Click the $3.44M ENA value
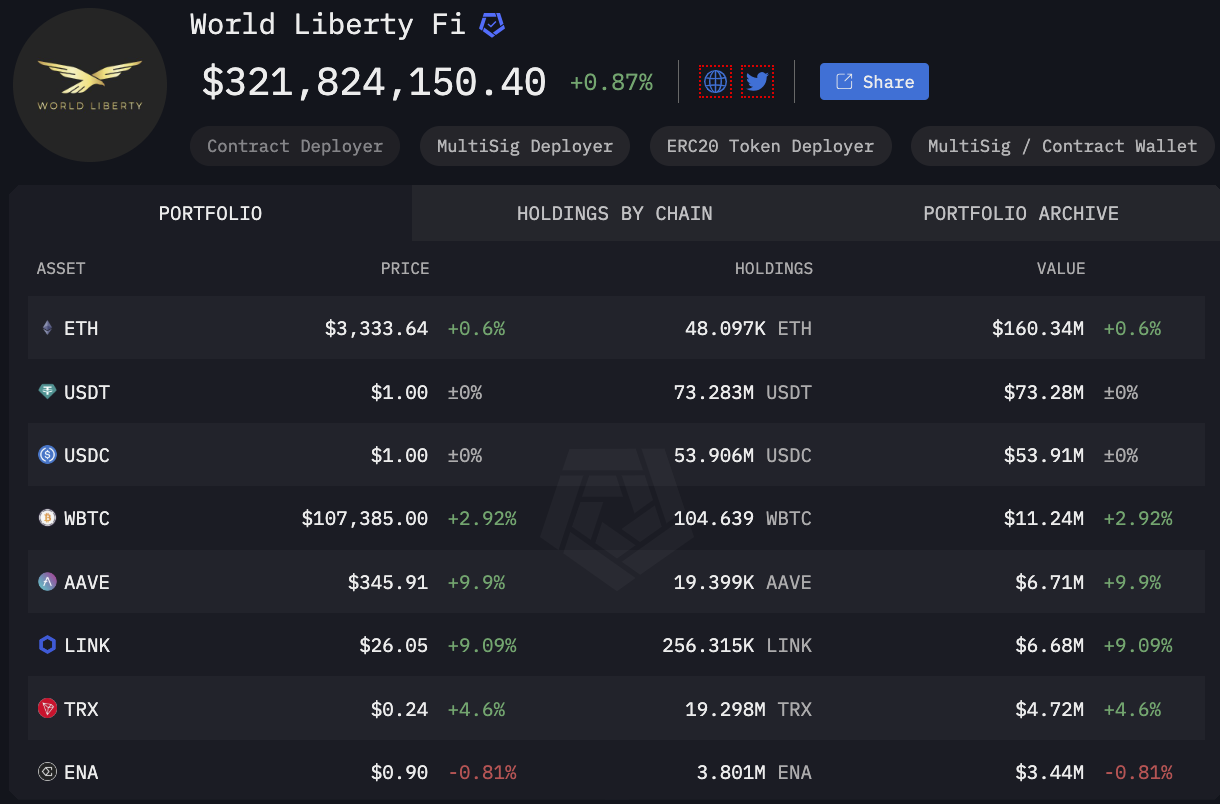 point(1050,772)
